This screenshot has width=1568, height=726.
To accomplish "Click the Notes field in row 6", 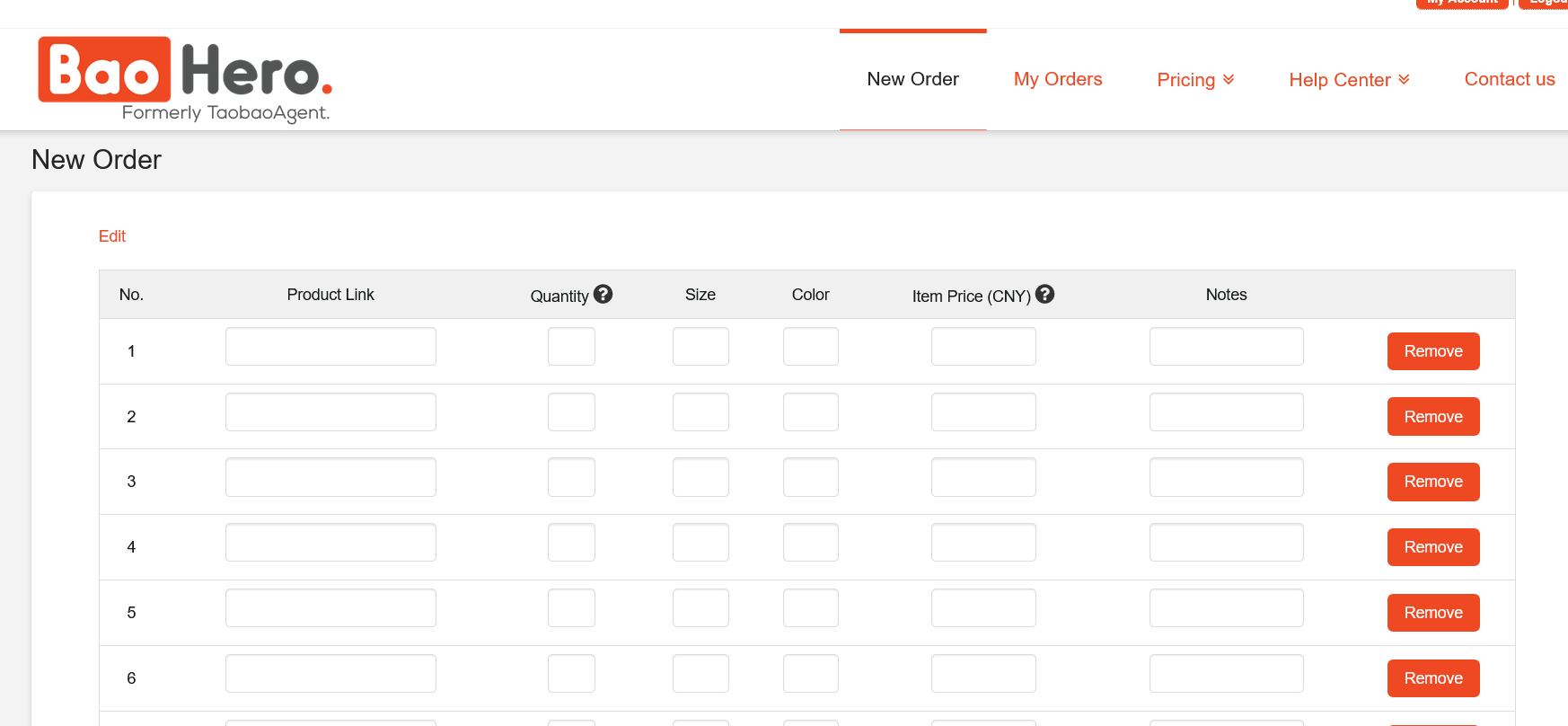I will (1227, 674).
